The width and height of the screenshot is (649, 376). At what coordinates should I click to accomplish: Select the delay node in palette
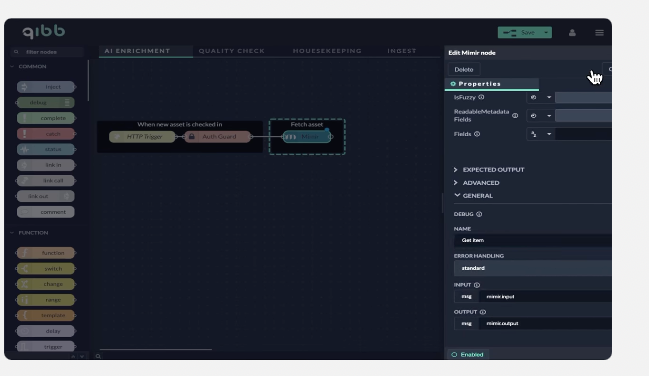point(46,331)
